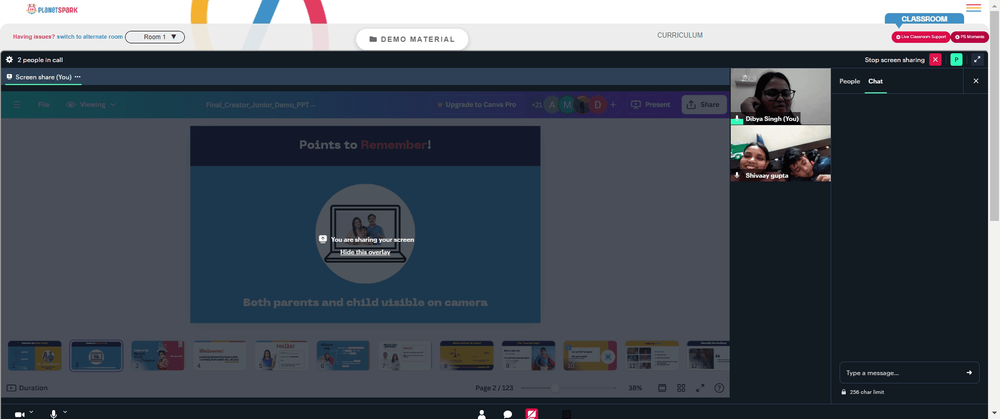
Task: Open Screen share (You) options ellipsis
Action: point(78,77)
